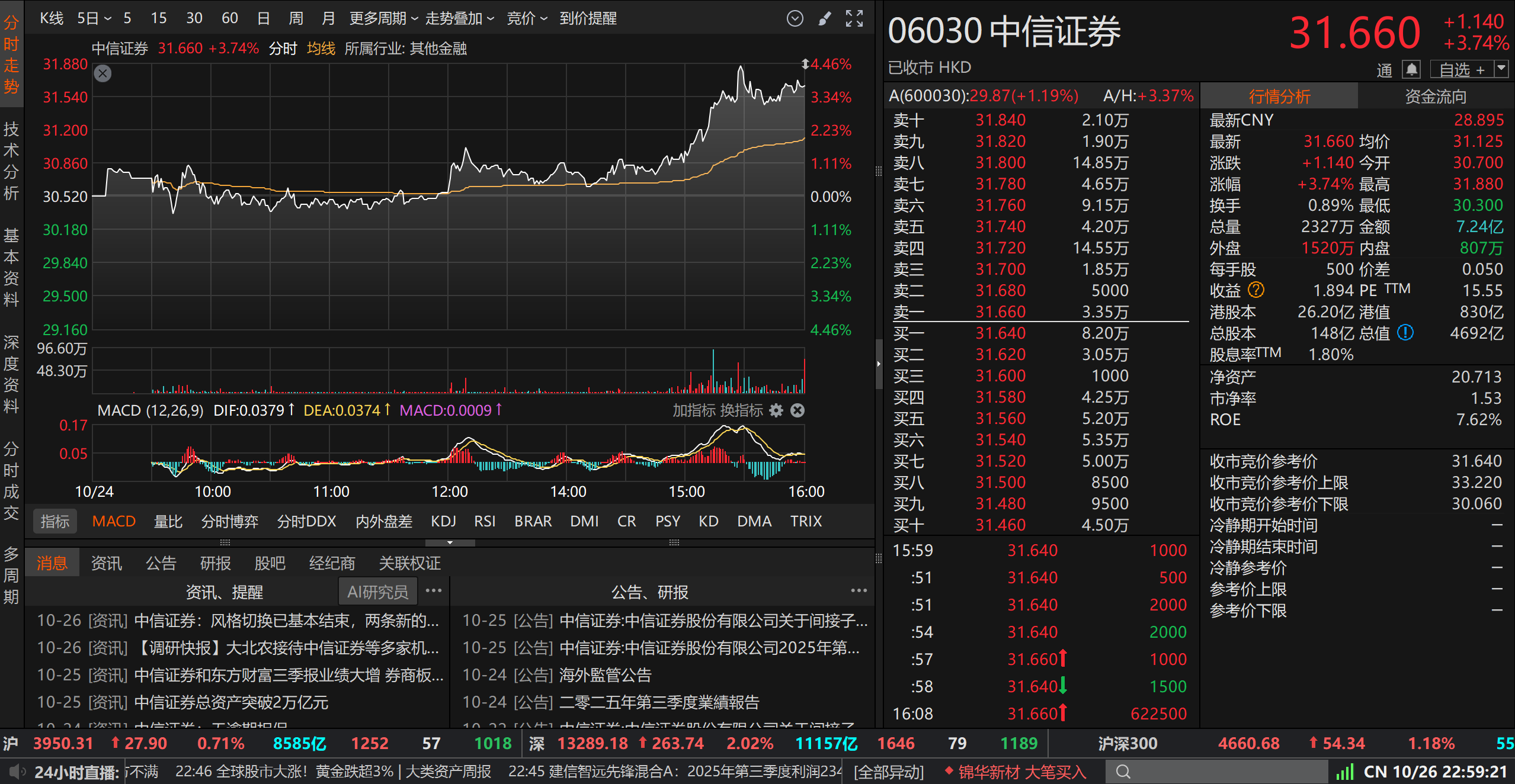Click the price alert bell icon

point(1411,70)
